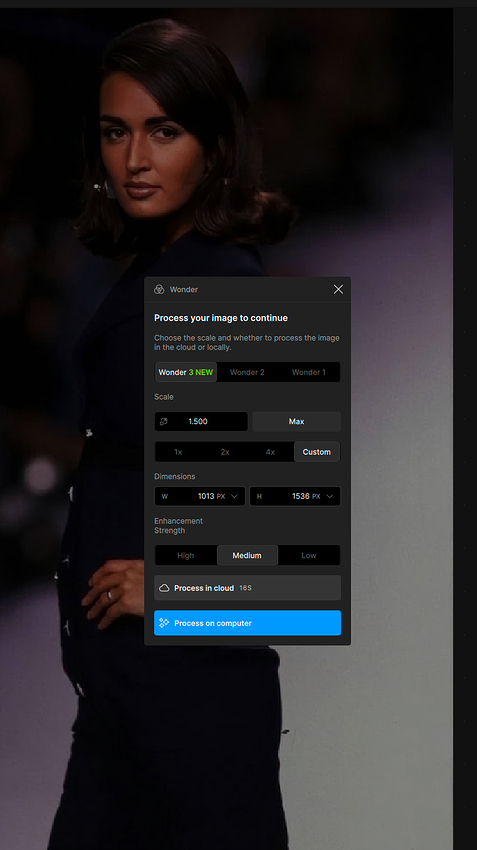This screenshot has width=477, height=850.
Task: Click the 16S time estimate text
Action: point(246,588)
